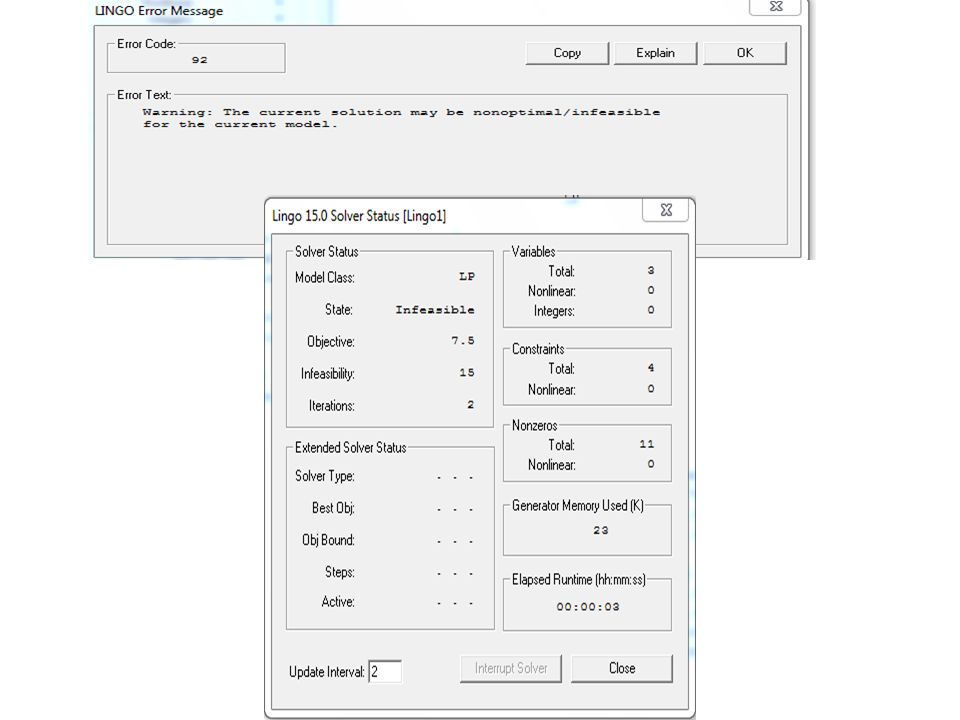Click the Close button in Solver Status
Viewport: 960px width, 720px height.
621,669
